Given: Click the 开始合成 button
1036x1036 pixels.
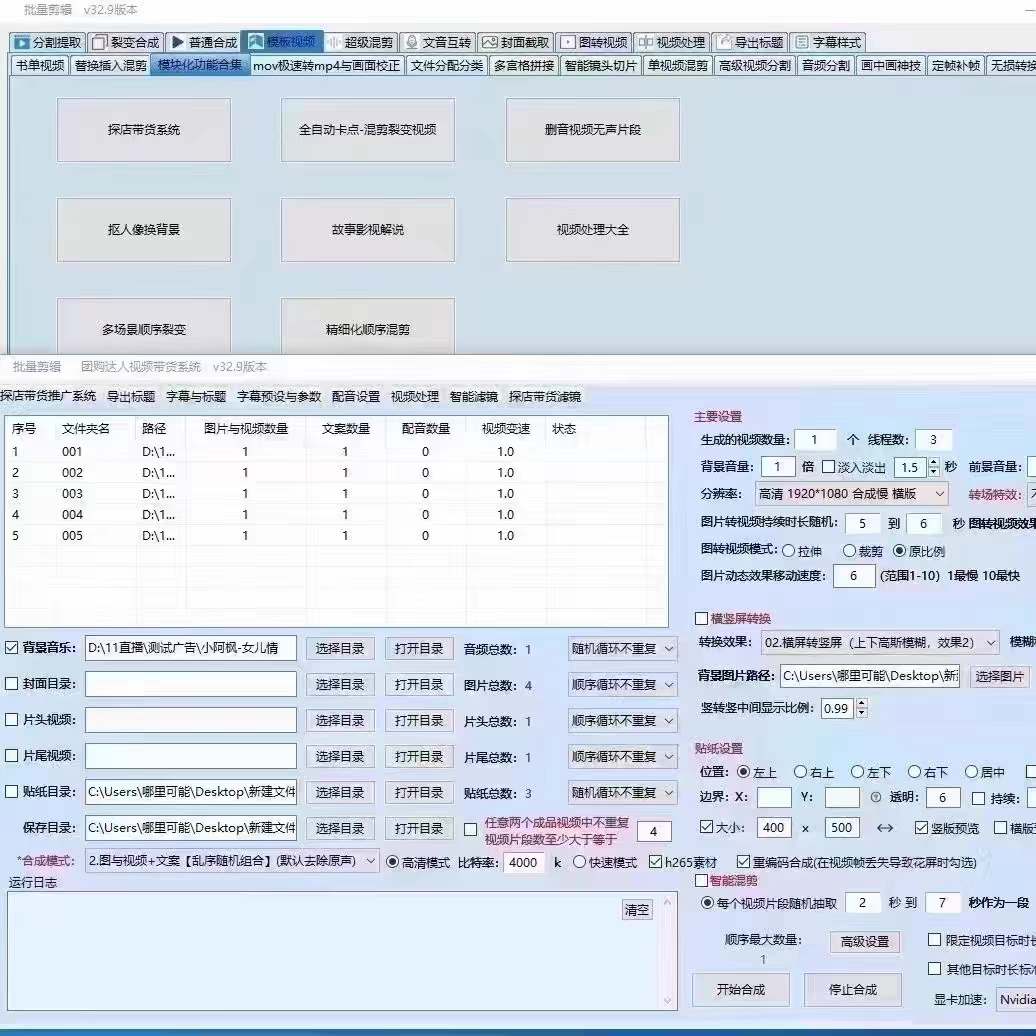Looking at the screenshot, I should [741, 989].
